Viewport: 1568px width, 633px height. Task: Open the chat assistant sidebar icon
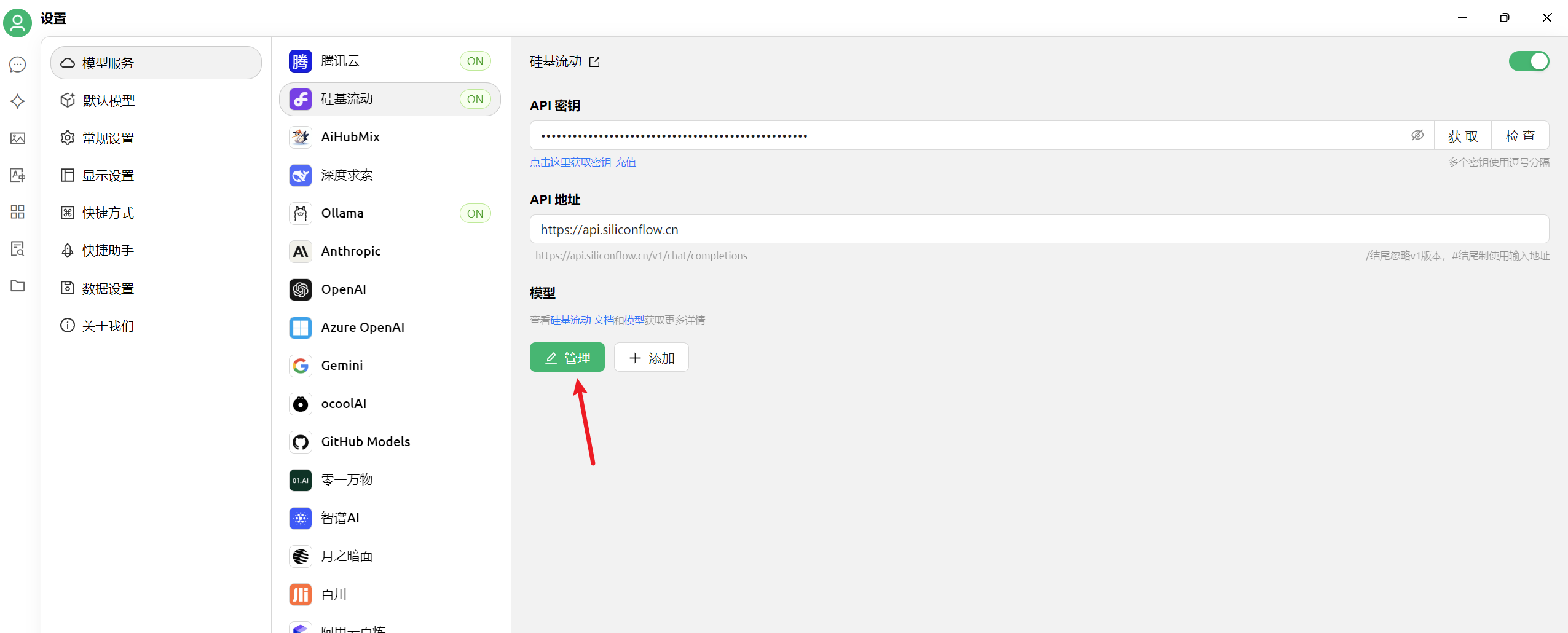click(x=18, y=65)
